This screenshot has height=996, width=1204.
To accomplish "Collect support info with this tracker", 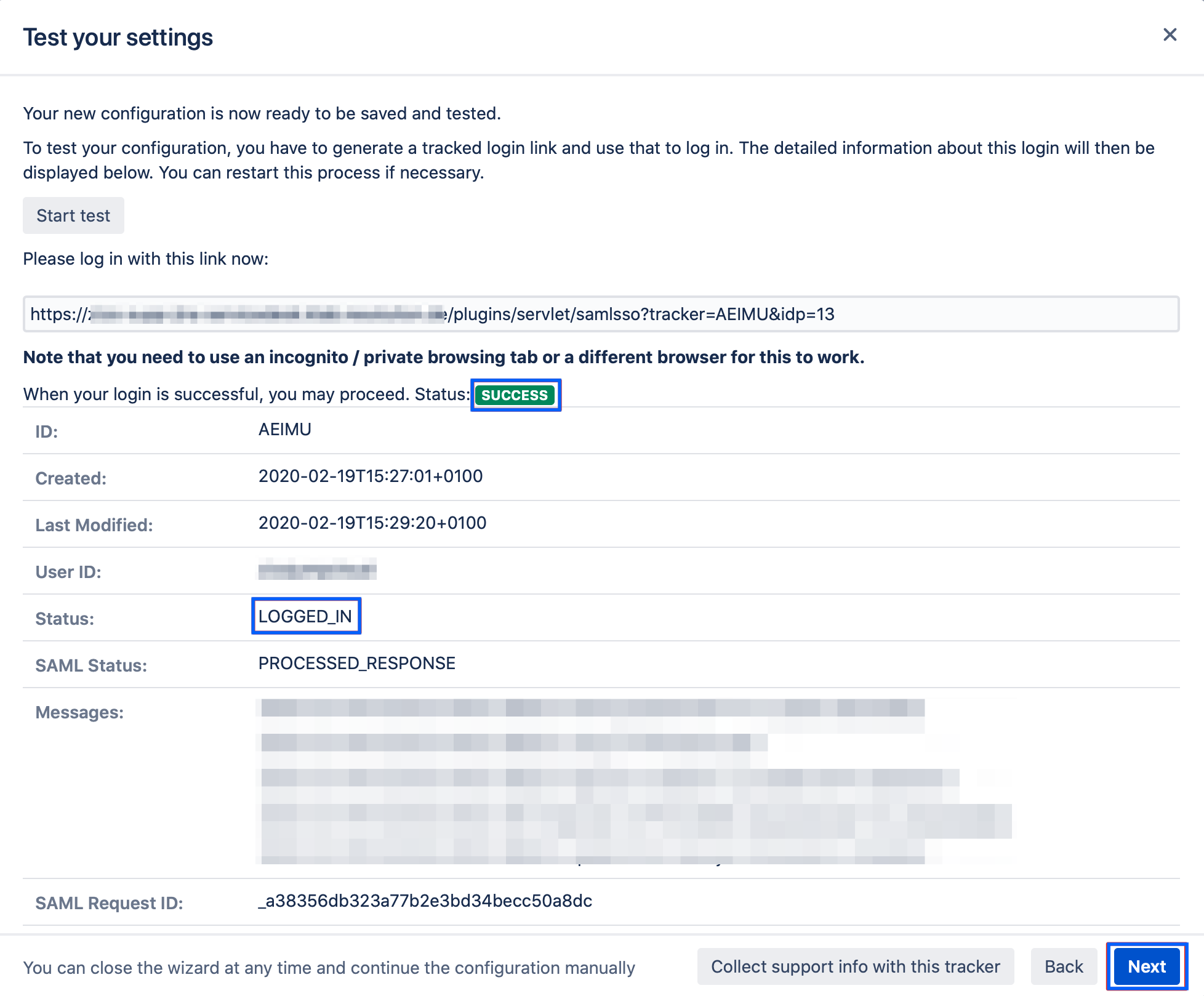I will click(x=855, y=966).
